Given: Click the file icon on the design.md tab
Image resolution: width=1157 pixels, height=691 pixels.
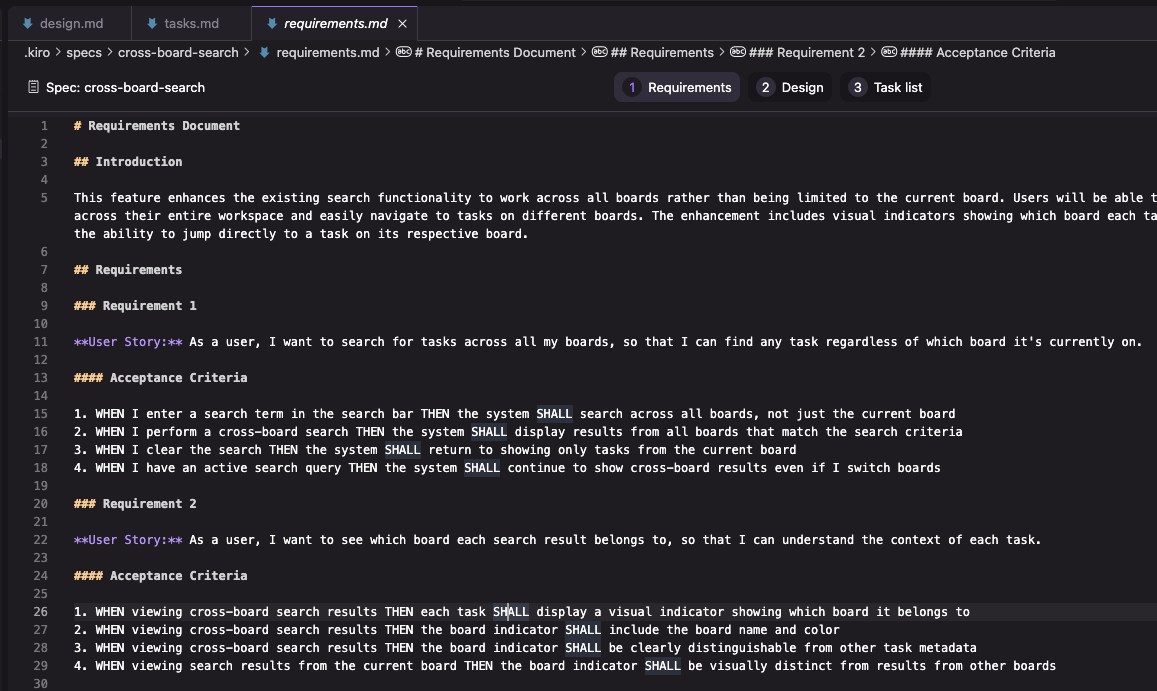Looking at the screenshot, I should pos(26,23).
